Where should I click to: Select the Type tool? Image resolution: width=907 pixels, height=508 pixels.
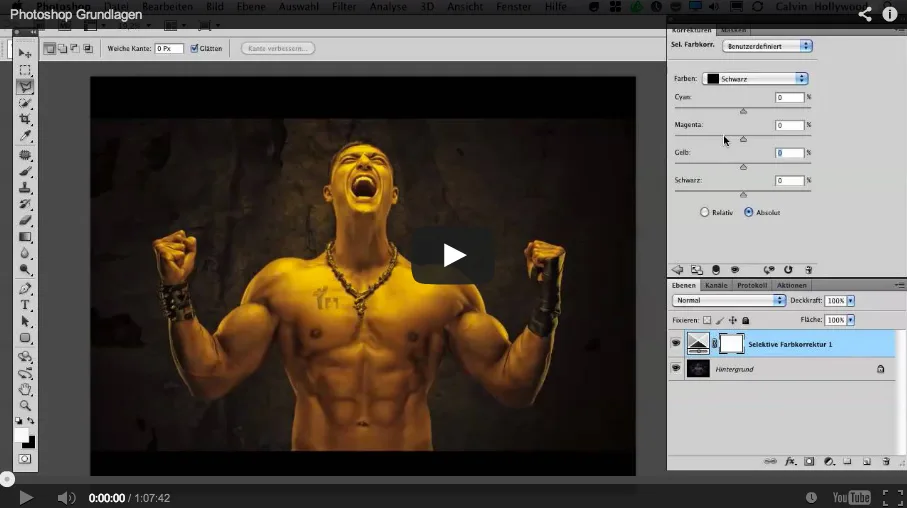(x=25, y=305)
